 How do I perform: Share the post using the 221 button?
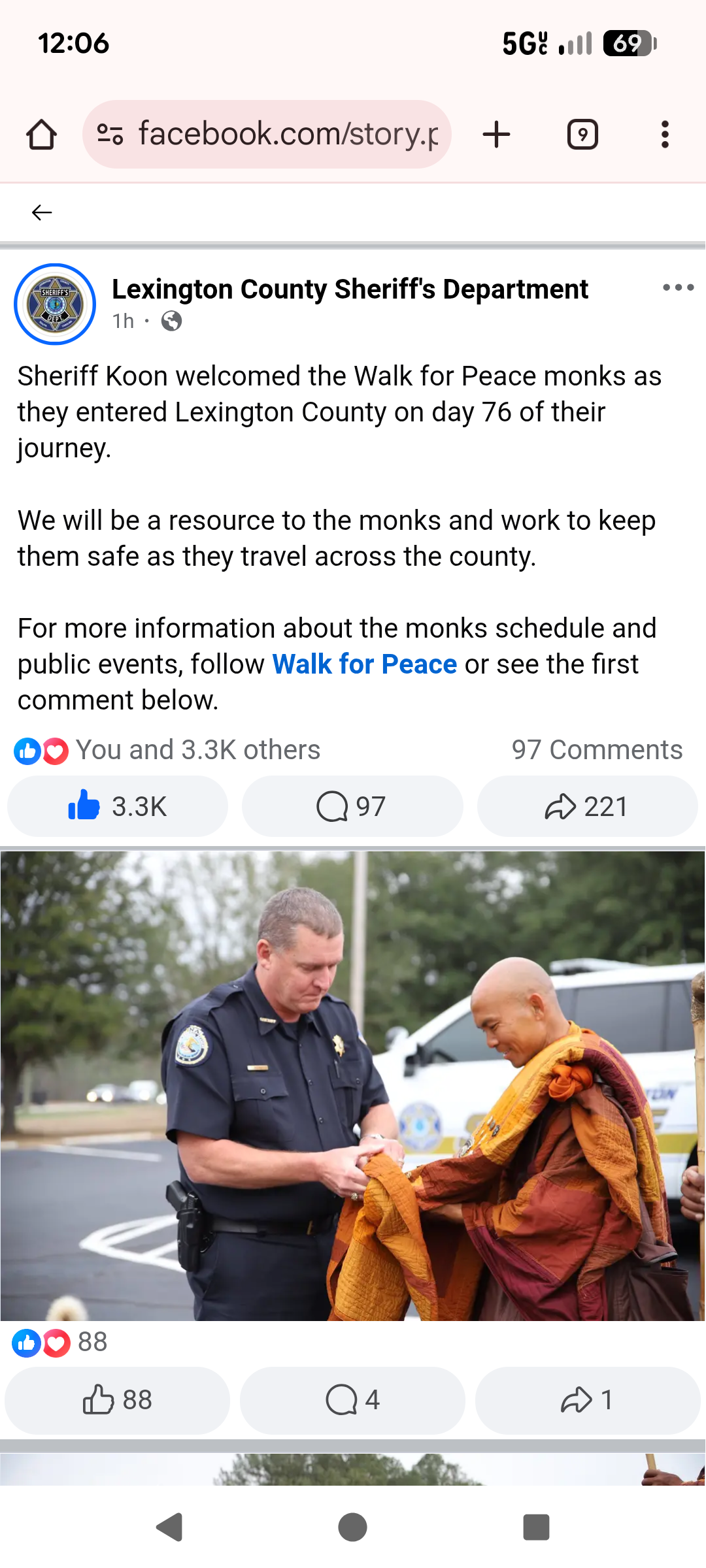tap(587, 806)
